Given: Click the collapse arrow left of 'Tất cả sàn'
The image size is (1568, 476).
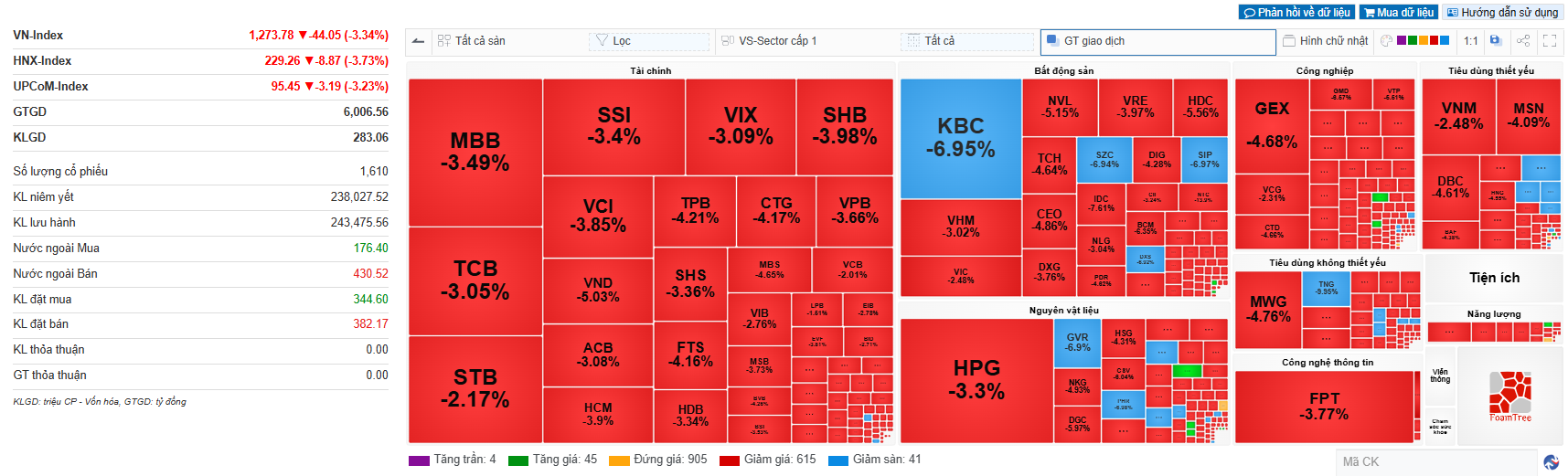Looking at the screenshot, I should [418, 40].
